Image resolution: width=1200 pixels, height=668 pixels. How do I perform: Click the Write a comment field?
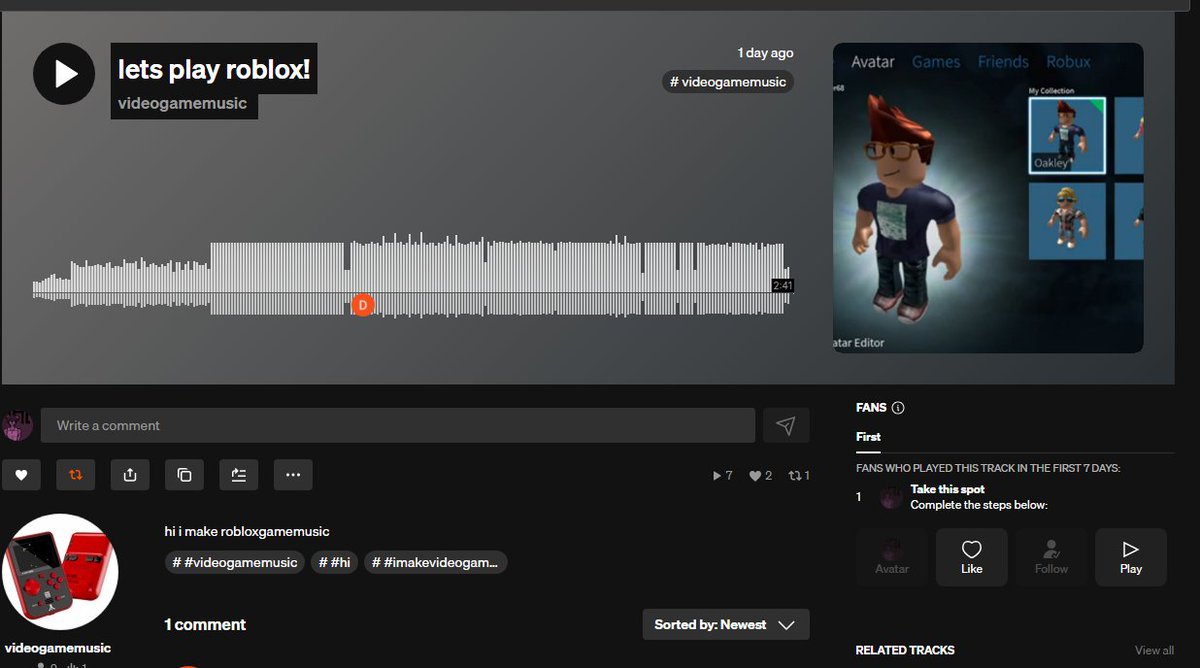click(x=398, y=425)
